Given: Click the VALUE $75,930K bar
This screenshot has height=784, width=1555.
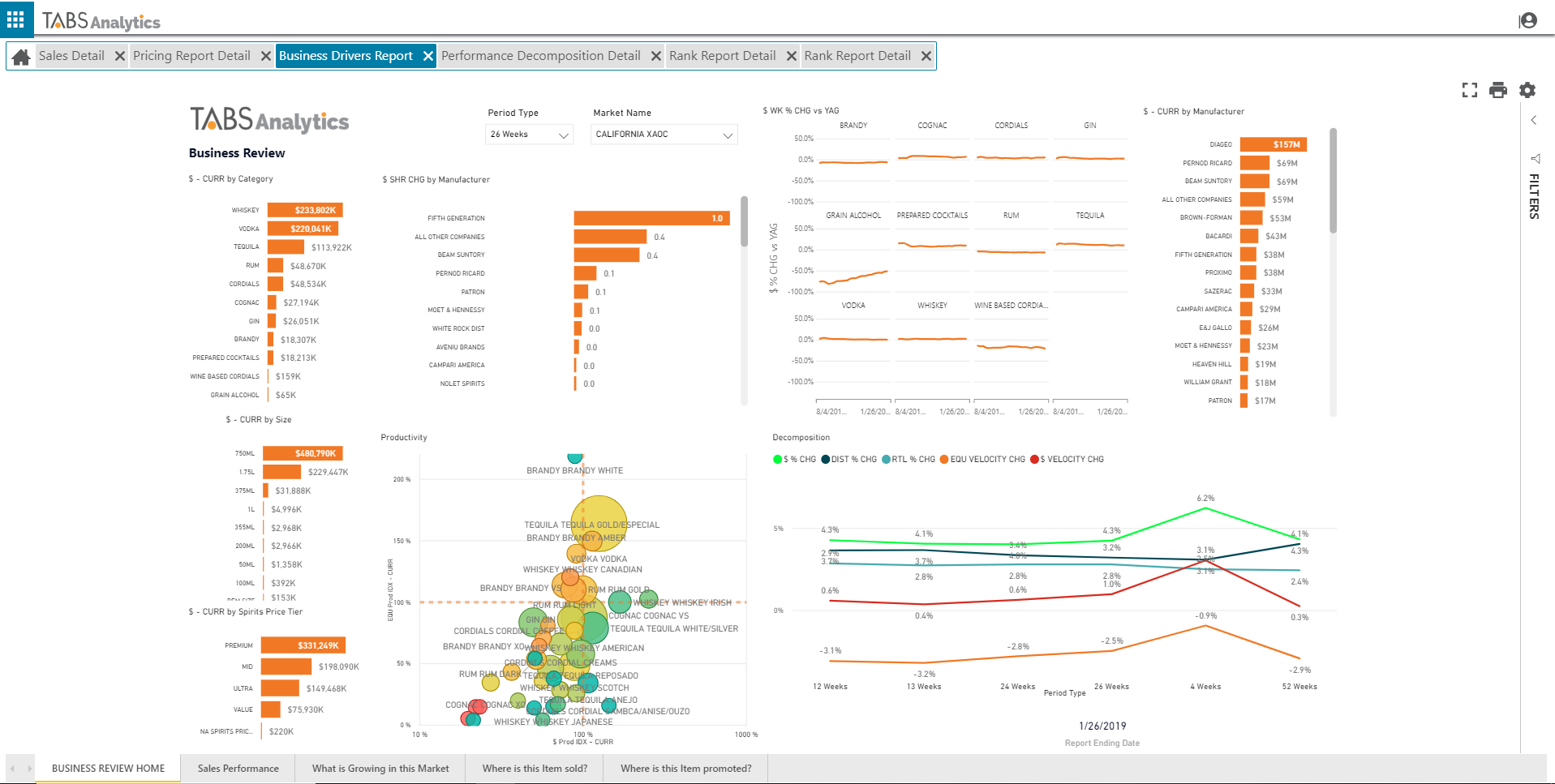Looking at the screenshot, I should [271, 709].
